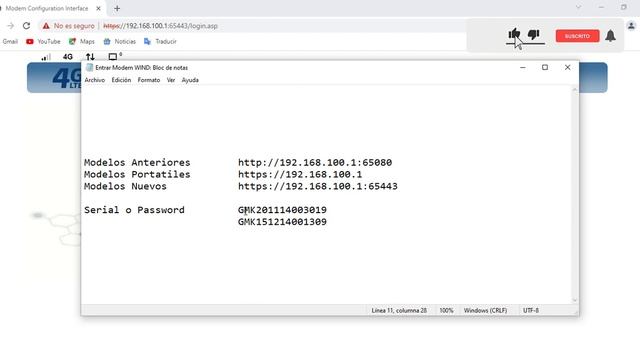Click the text https://192.168.100.1:65443 in Notepad

pyautogui.click(x=318, y=186)
